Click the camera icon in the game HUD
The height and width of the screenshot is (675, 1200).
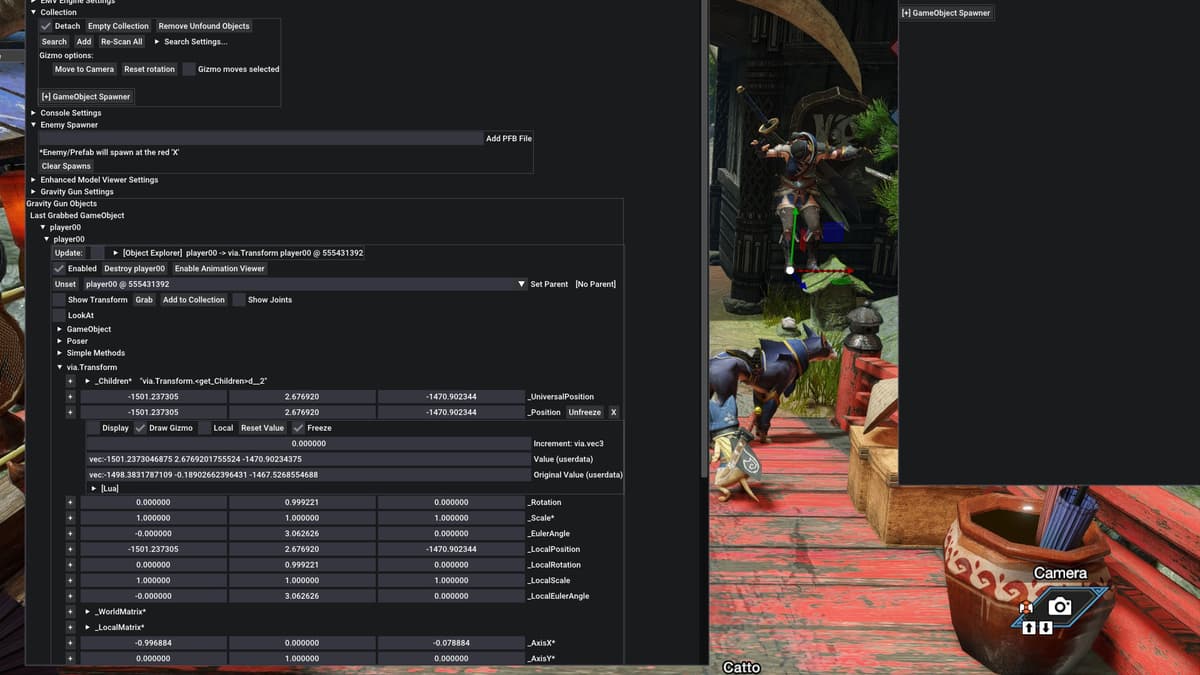point(1060,606)
